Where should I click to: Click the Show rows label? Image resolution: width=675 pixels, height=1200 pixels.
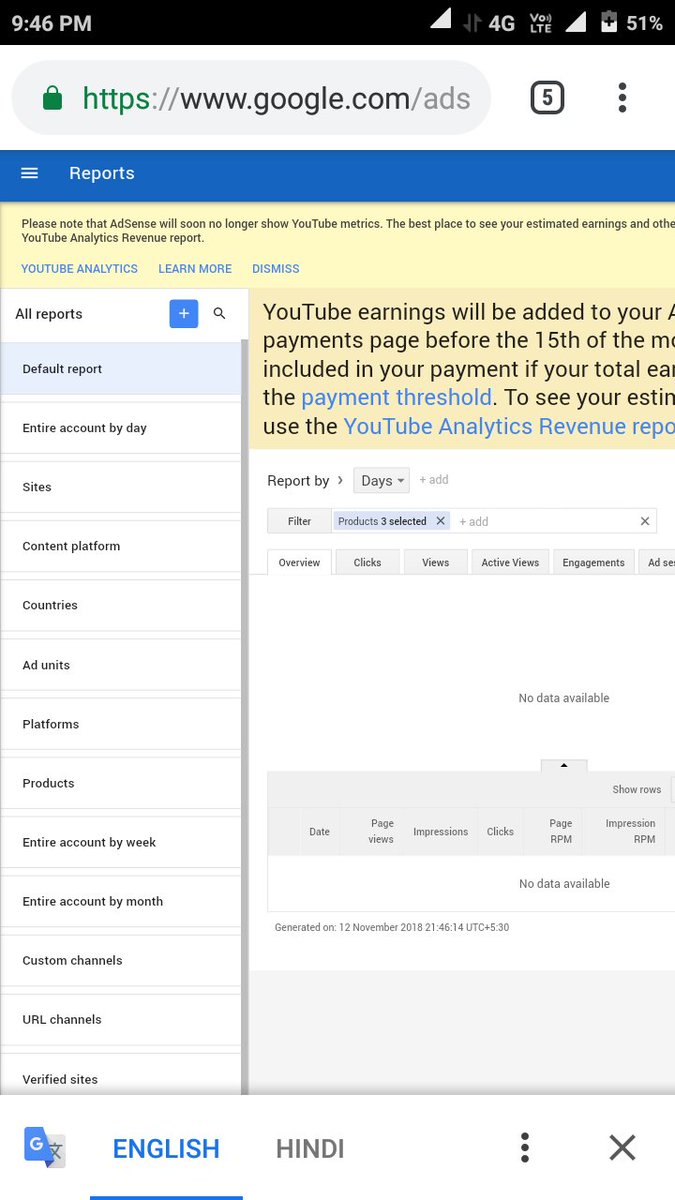point(637,790)
